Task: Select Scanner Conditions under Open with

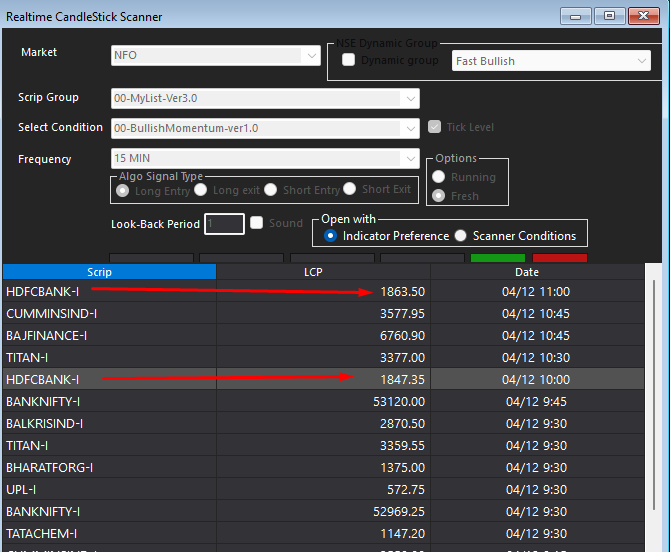Action: [460, 235]
